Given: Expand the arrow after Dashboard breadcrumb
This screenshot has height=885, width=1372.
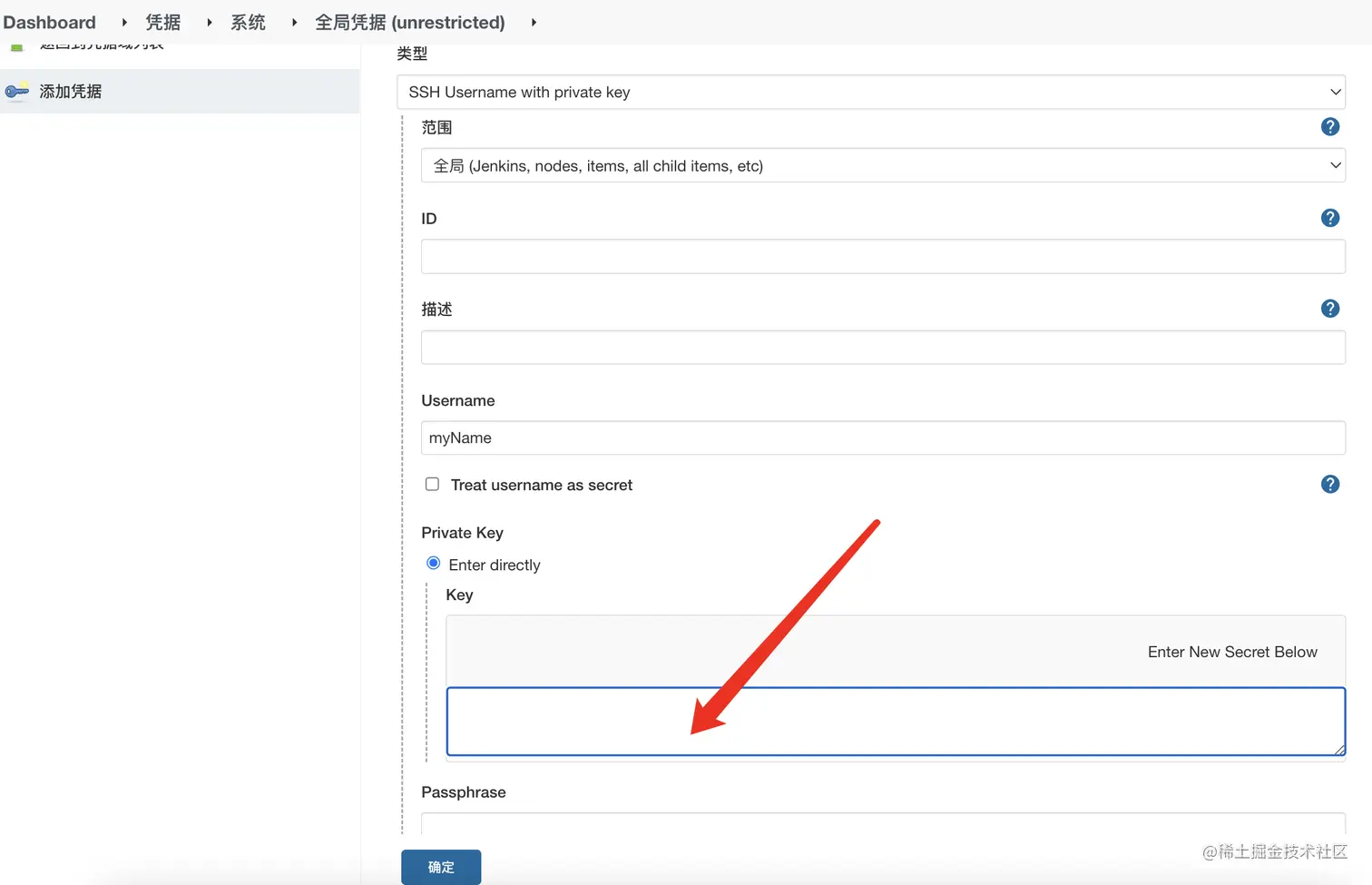Looking at the screenshot, I should point(124,23).
